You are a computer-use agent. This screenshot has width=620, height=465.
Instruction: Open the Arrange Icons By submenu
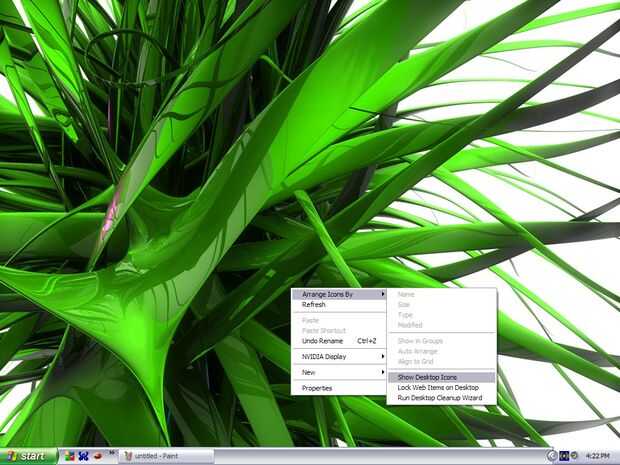338,294
